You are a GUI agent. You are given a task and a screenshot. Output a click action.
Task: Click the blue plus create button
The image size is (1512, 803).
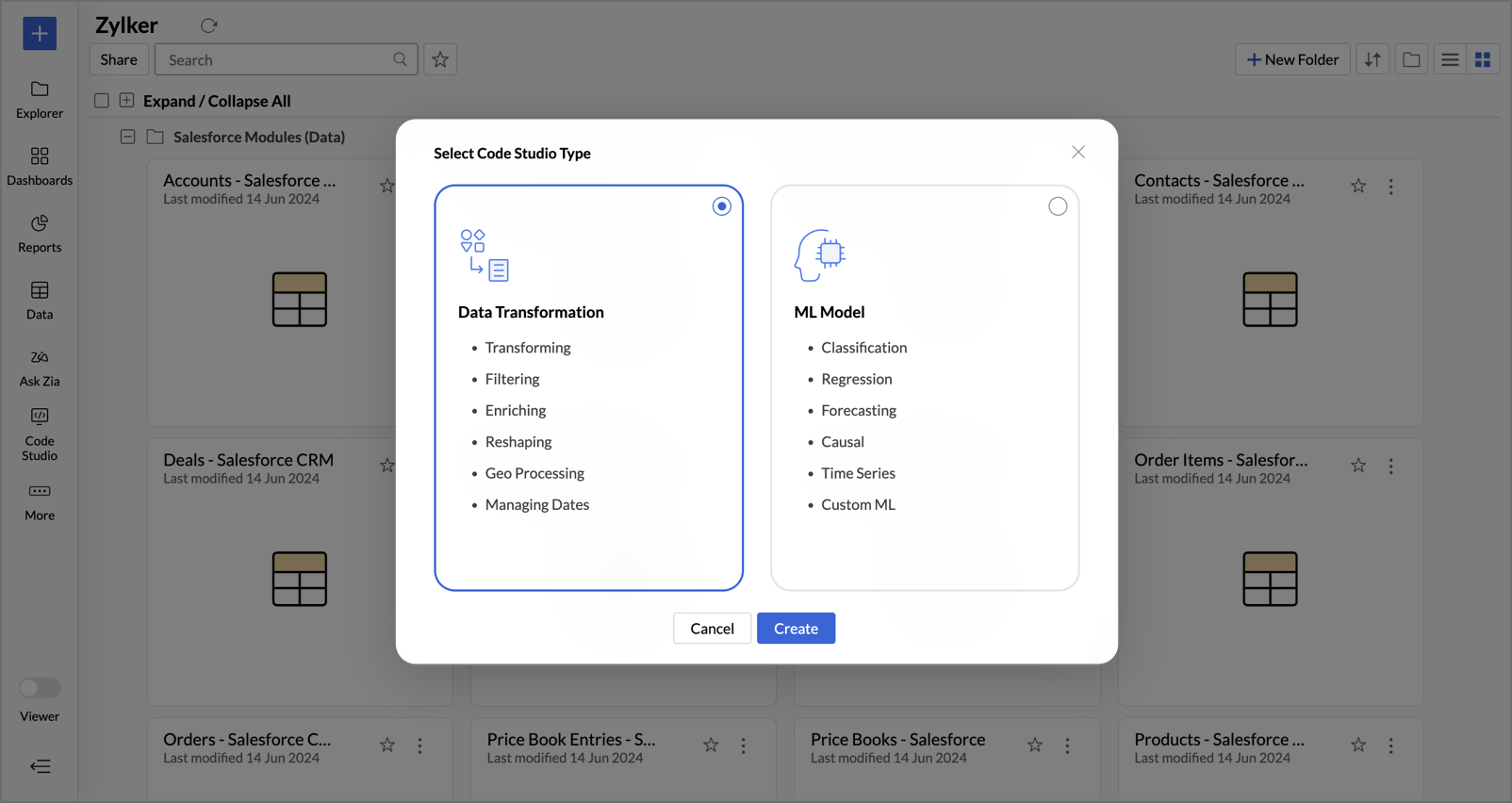coord(40,34)
